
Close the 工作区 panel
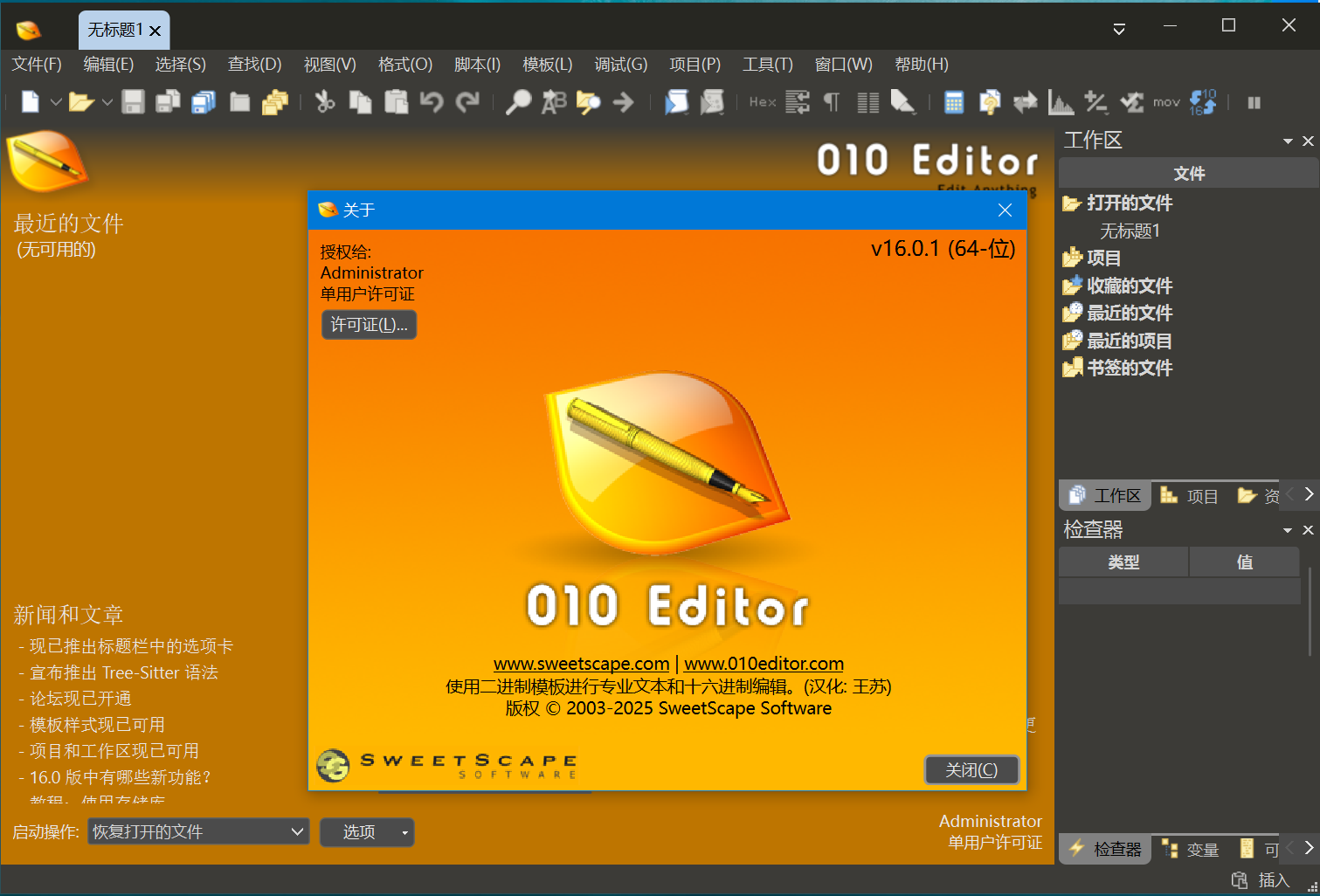coord(1308,141)
